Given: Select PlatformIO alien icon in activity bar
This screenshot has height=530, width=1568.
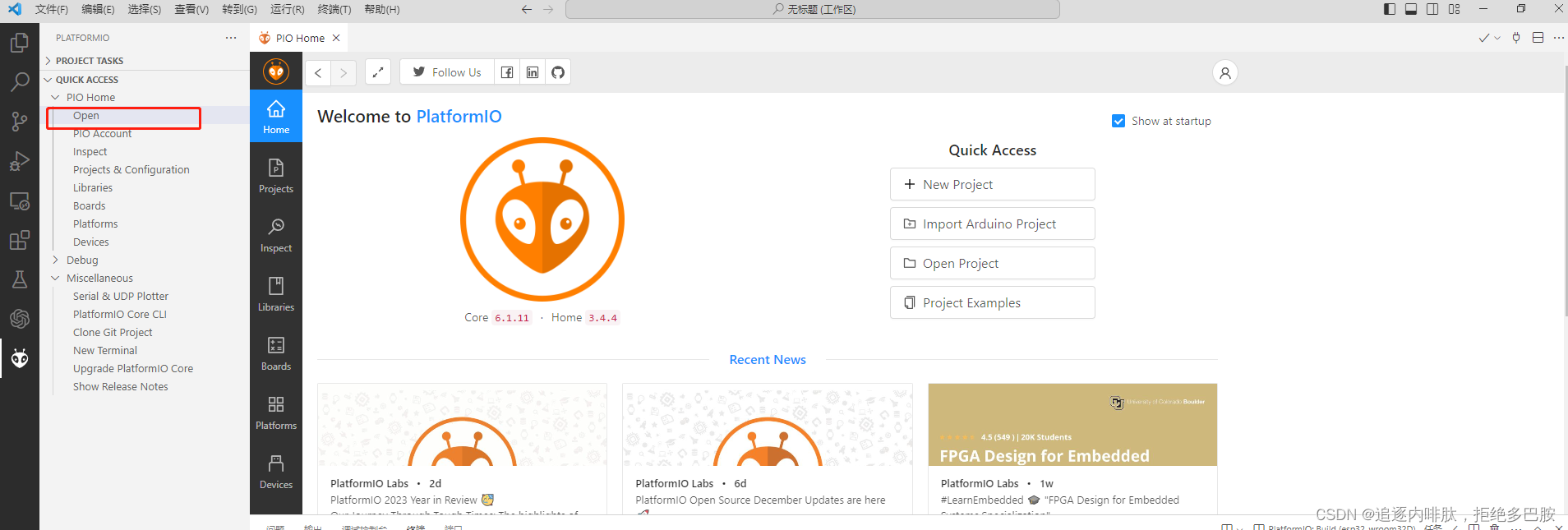Looking at the screenshot, I should coord(20,358).
